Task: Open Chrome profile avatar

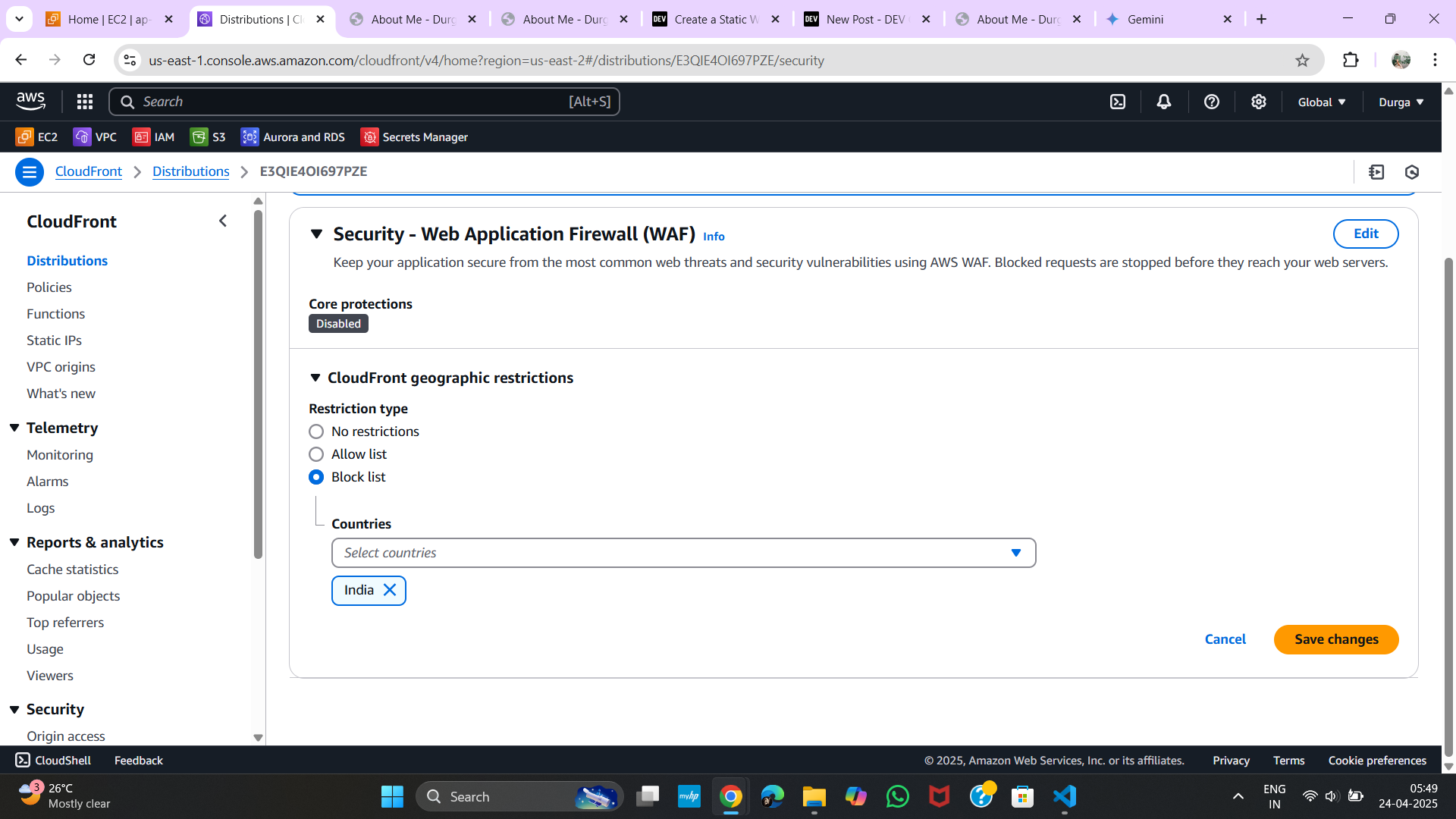Action: [1401, 60]
